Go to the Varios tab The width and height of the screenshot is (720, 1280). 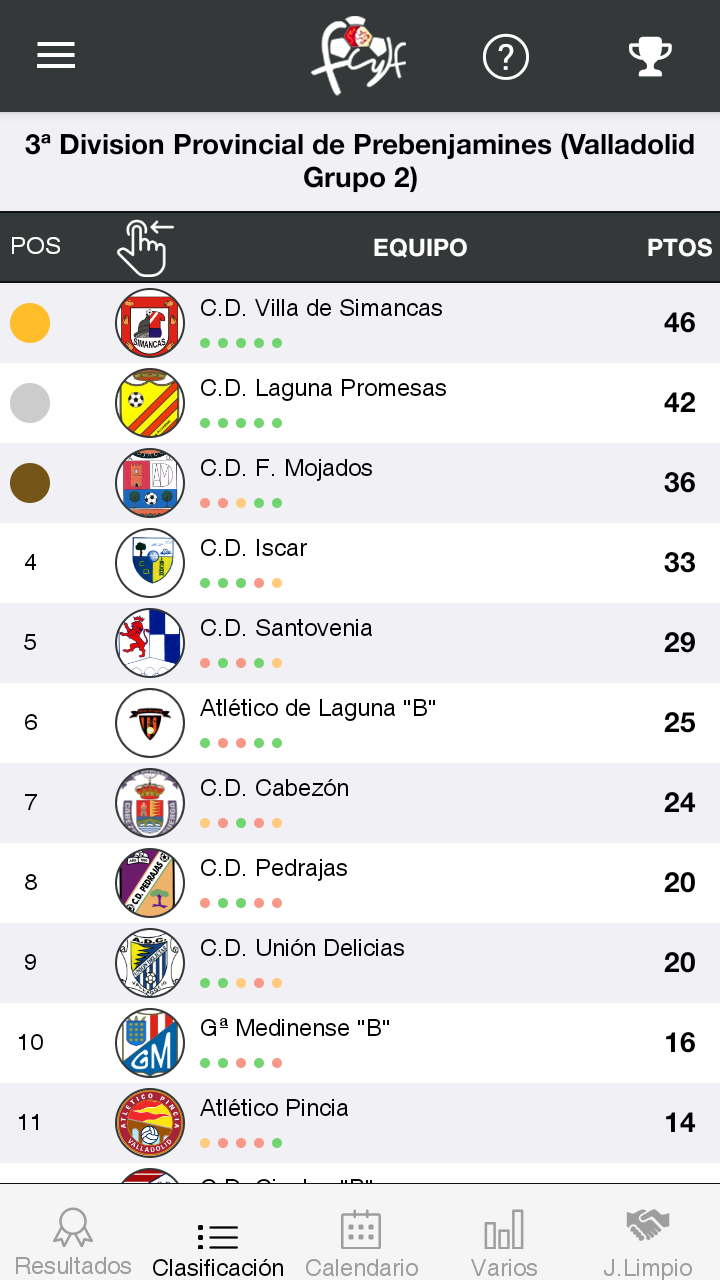[x=504, y=1243]
